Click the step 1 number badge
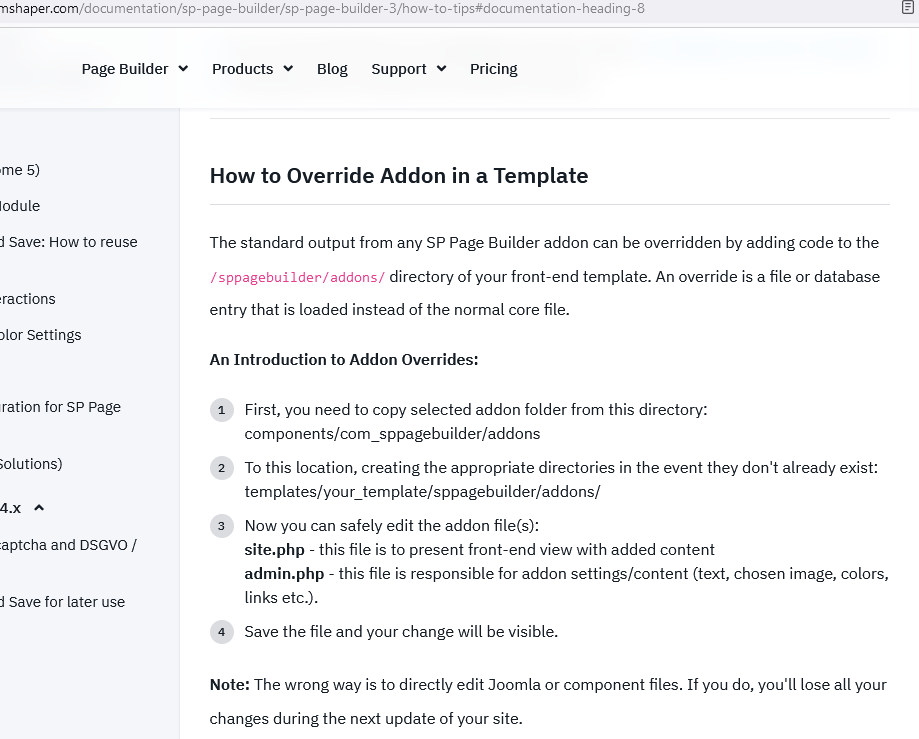 [x=221, y=411]
